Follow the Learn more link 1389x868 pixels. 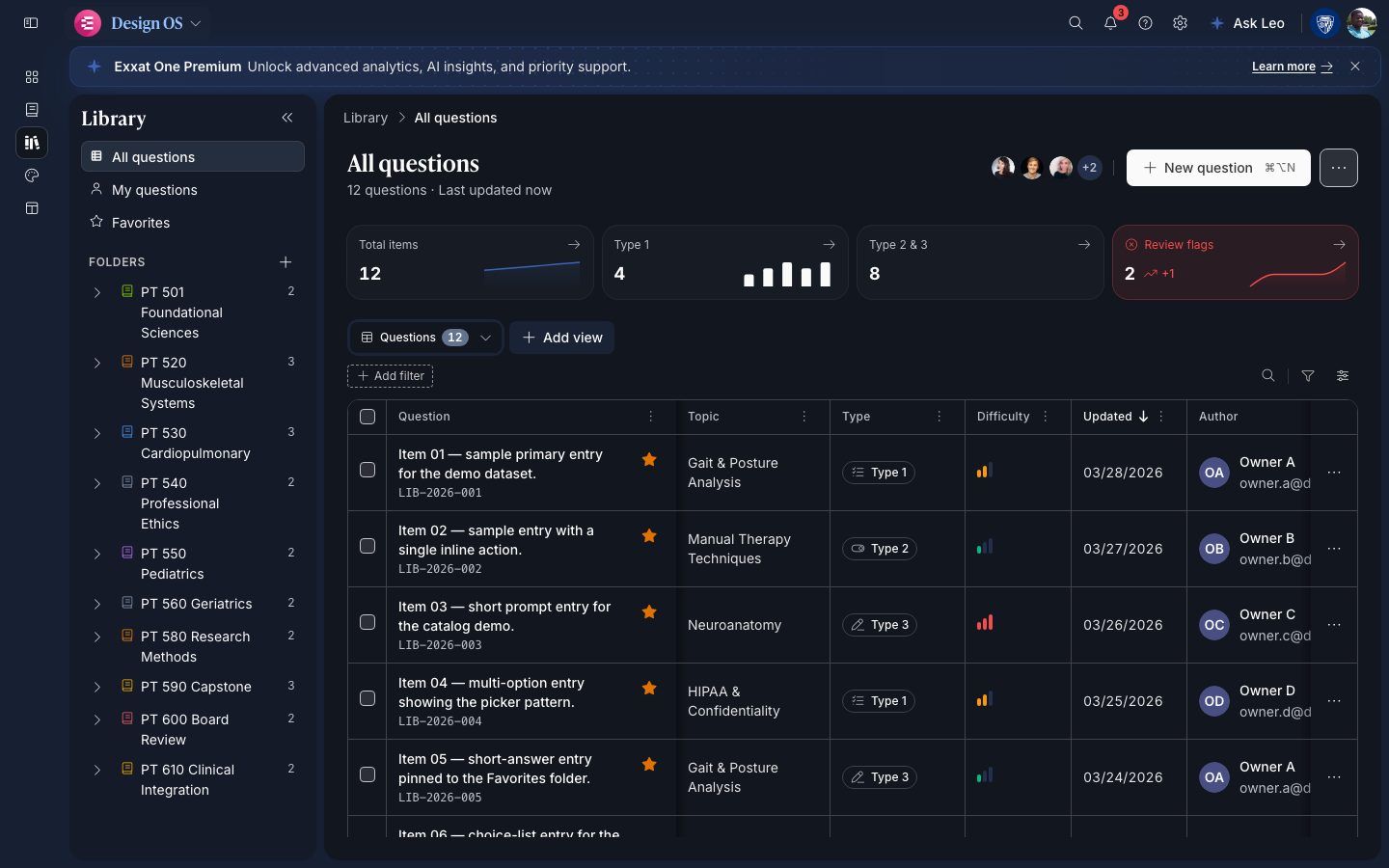[x=1293, y=67]
